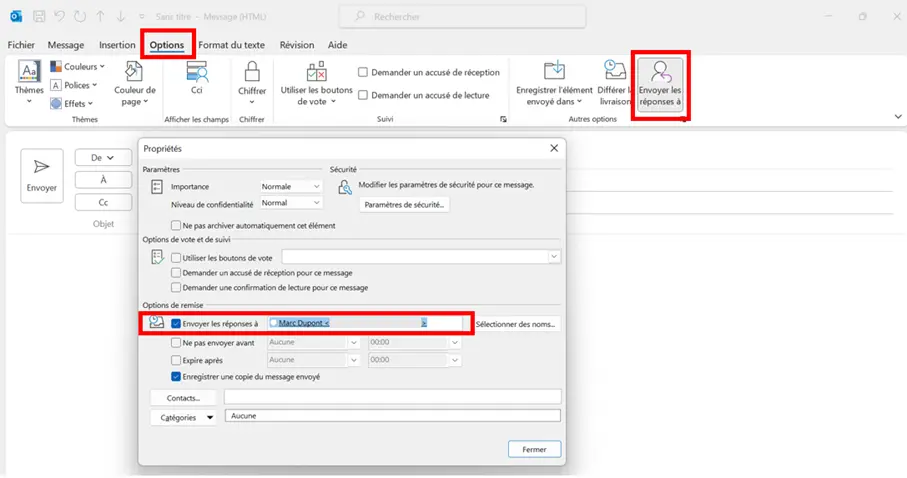
Task: Click the Rechercher search box
Action: [x=462, y=17]
